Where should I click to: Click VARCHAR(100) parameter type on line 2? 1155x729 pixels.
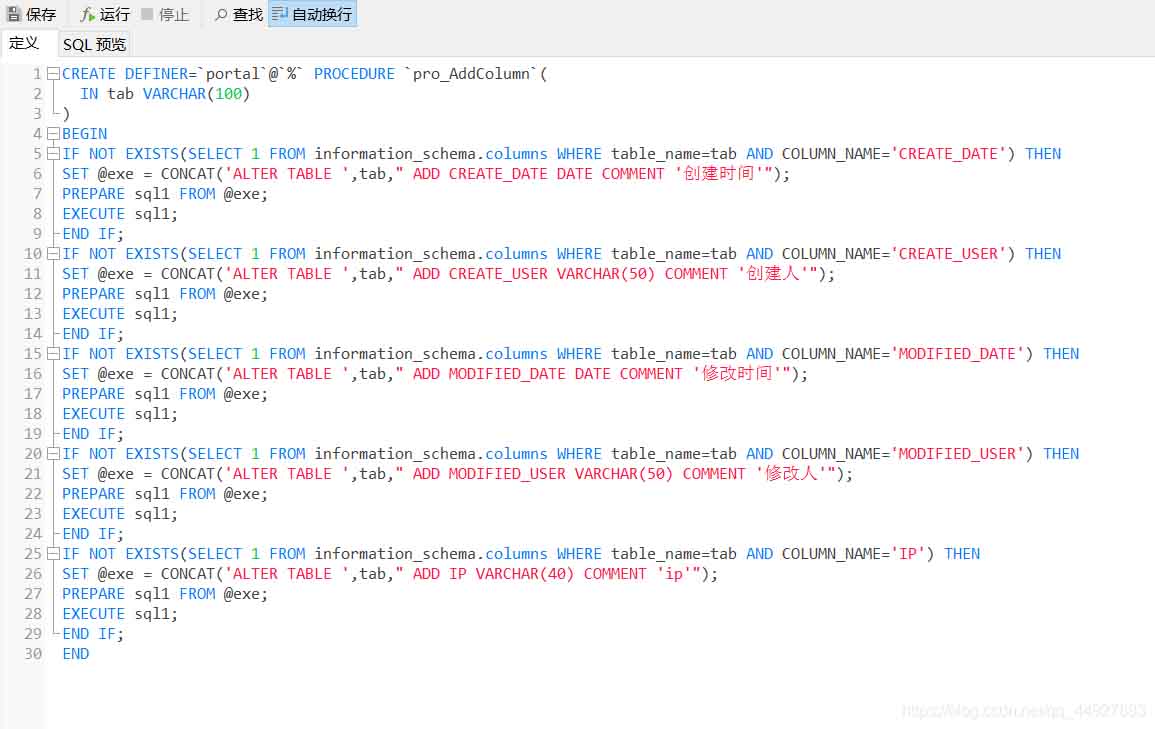click(196, 94)
